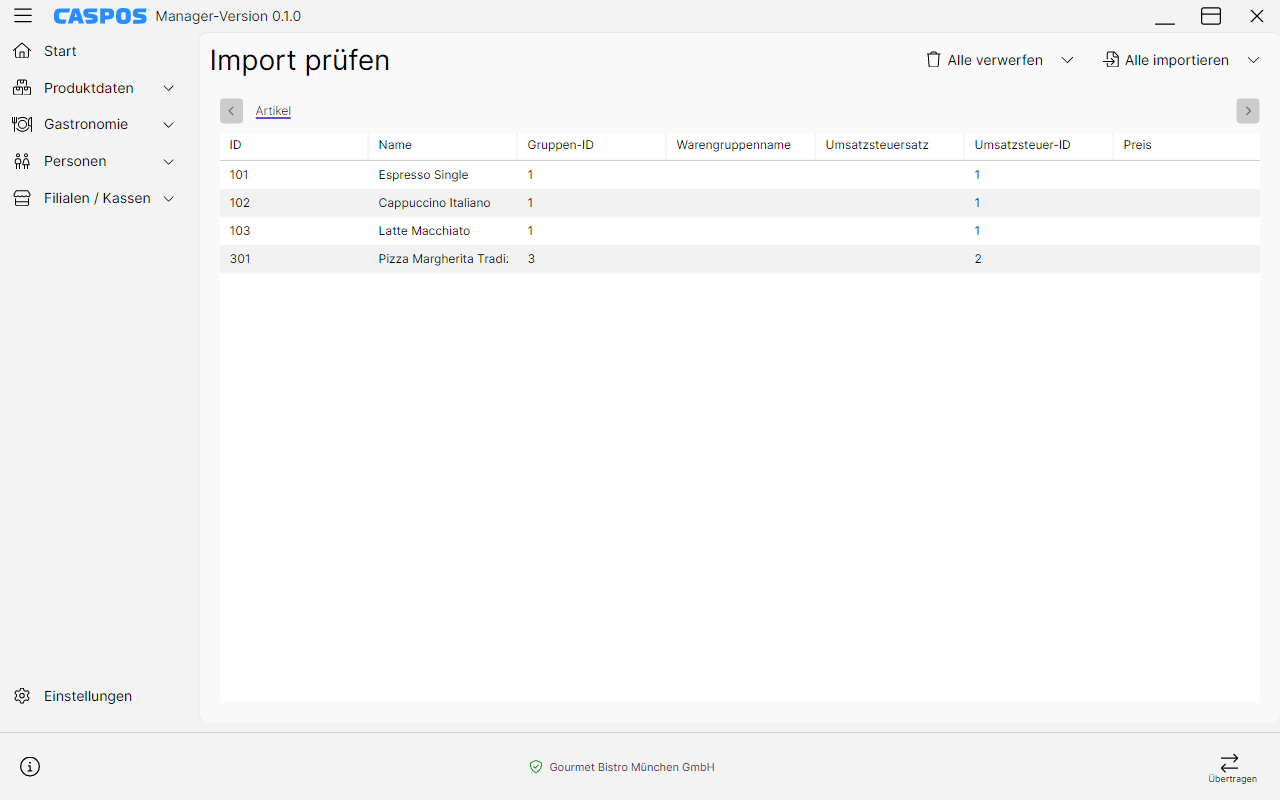Select the Latte Macchiato row
Image resolution: width=1280 pixels, height=800 pixels.
[x=740, y=231]
